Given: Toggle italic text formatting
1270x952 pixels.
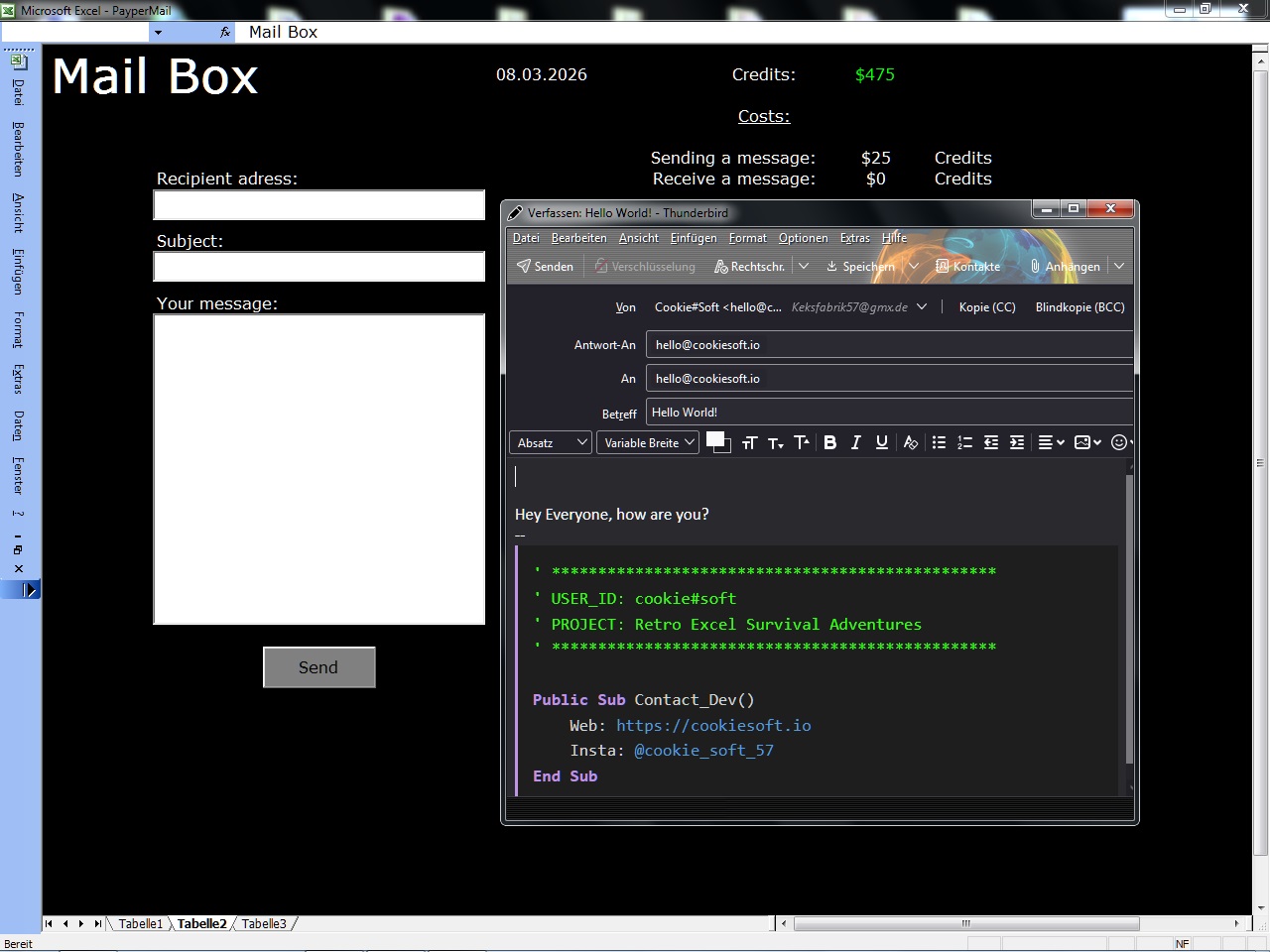Looking at the screenshot, I should [855, 443].
